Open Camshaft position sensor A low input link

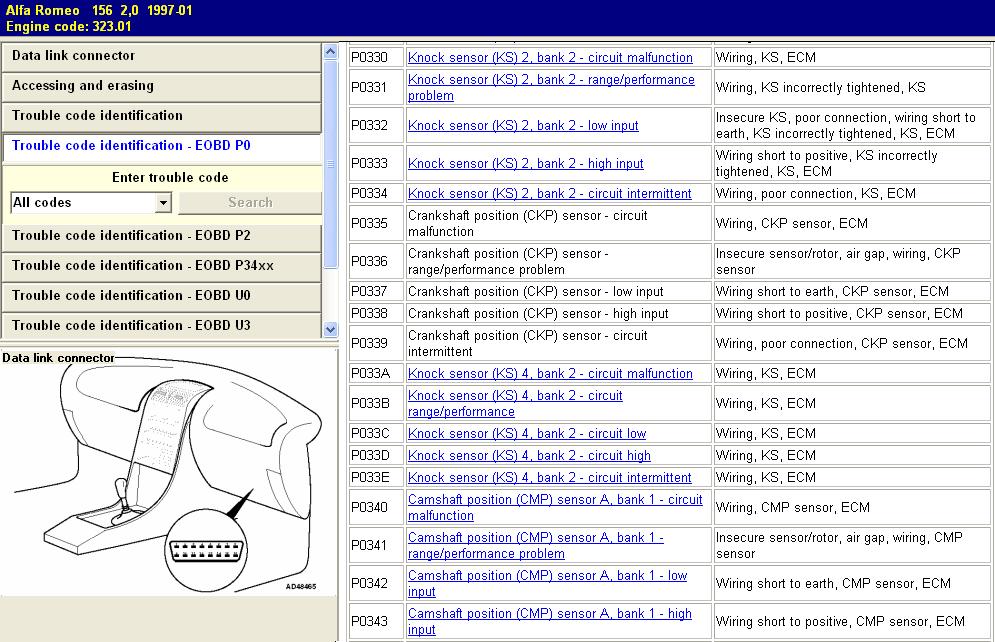(548, 584)
